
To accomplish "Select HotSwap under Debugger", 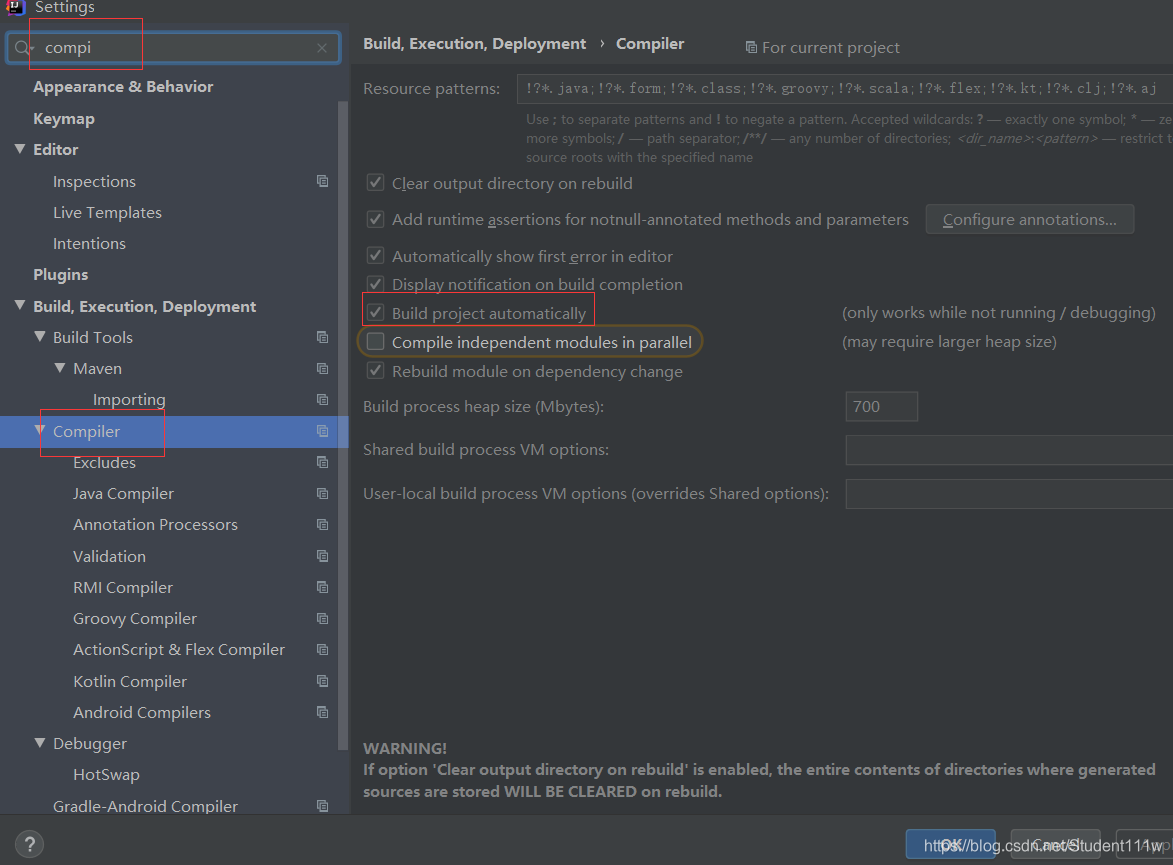I will [x=106, y=774].
